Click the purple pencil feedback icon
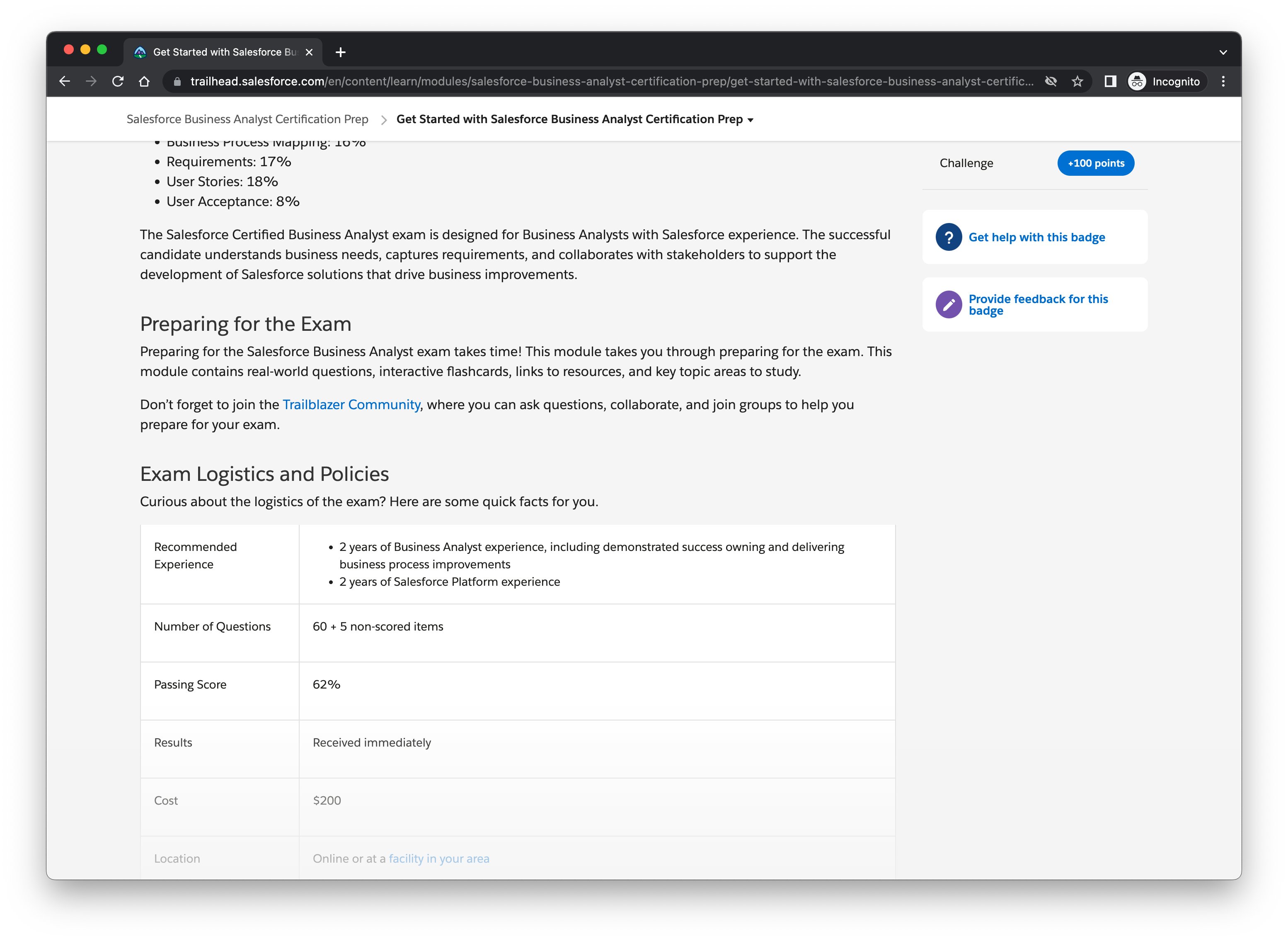The height and width of the screenshot is (941, 1288). coord(948,305)
